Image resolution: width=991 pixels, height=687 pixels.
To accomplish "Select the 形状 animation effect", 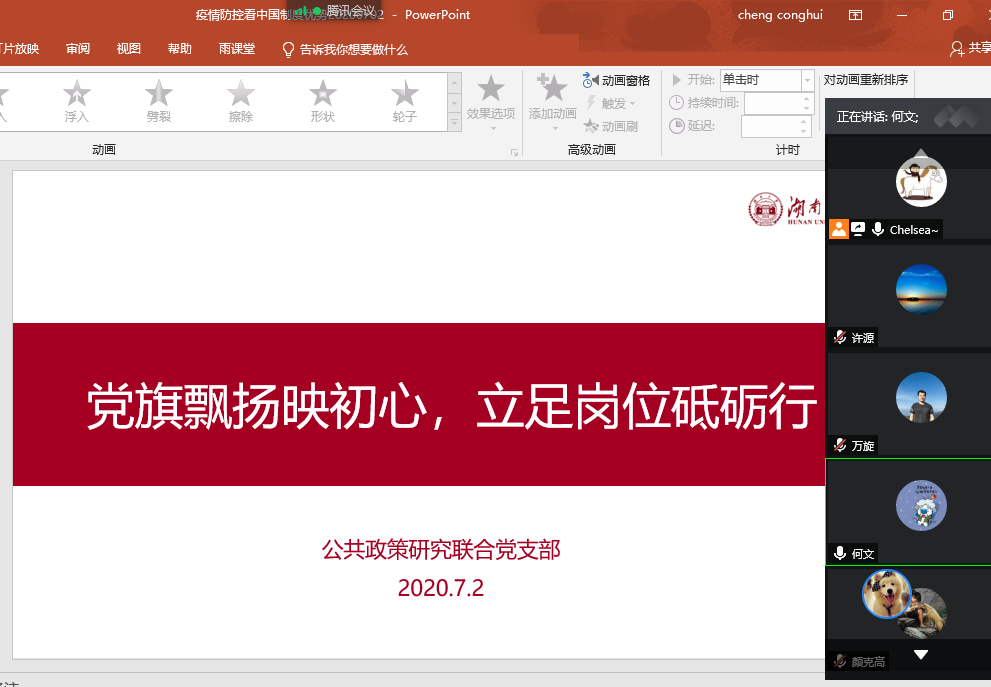I will pyautogui.click(x=322, y=101).
